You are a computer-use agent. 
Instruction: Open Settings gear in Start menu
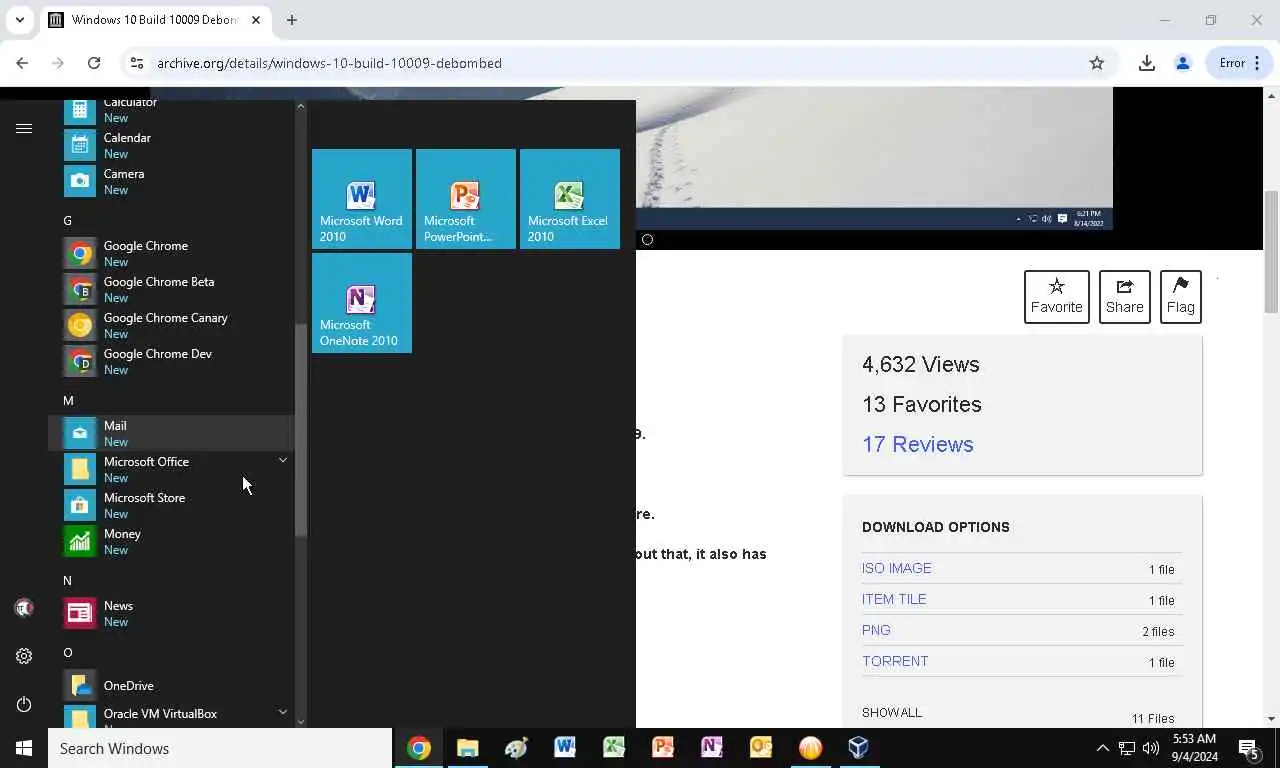[24, 656]
